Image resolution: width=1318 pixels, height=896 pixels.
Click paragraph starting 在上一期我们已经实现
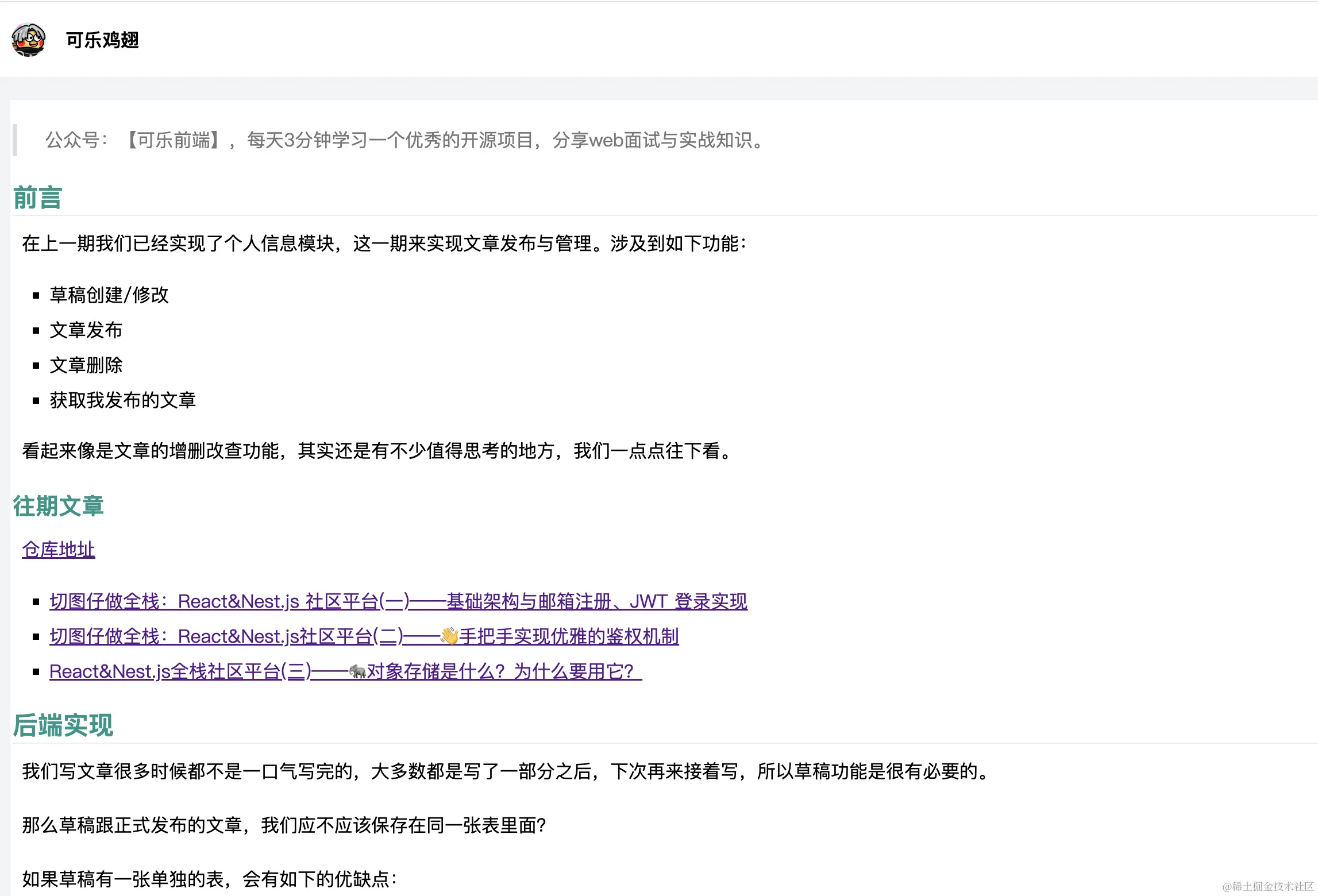point(384,244)
